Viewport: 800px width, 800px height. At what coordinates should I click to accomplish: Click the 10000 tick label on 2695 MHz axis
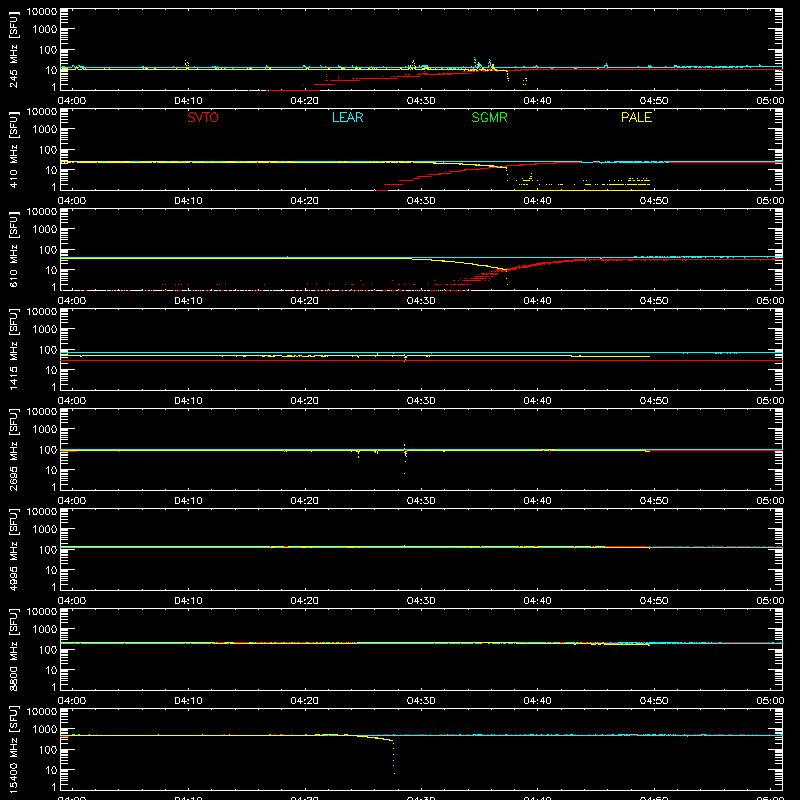42,412
